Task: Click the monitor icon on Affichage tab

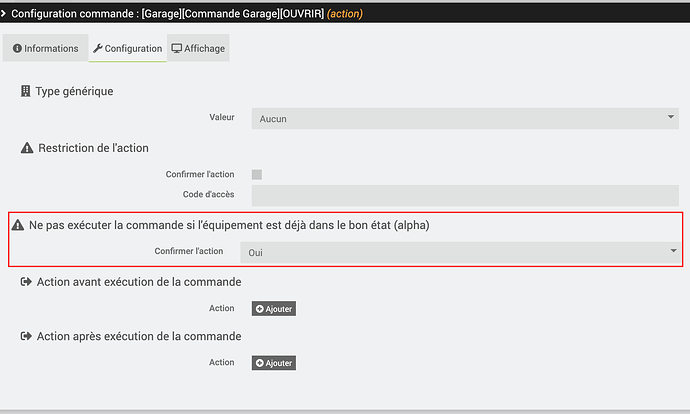Action: pyautogui.click(x=176, y=48)
